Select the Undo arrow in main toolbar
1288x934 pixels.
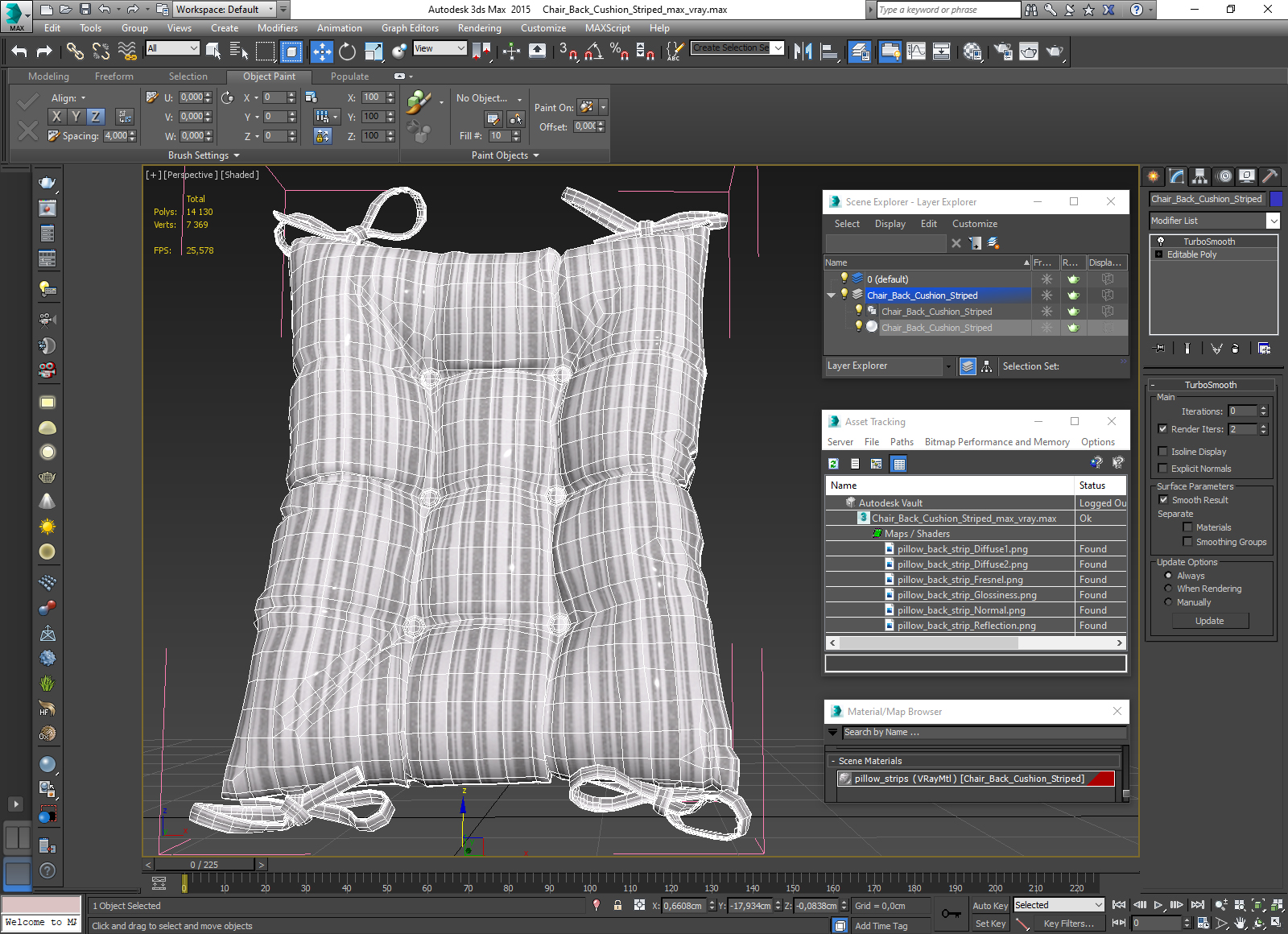click(19, 52)
